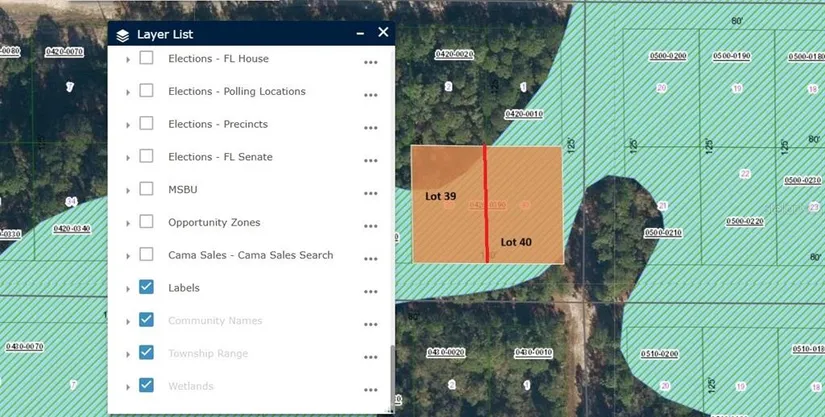Open options menu for Labels layer
Viewport: 825px width, 417px height.
click(x=370, y=292)
